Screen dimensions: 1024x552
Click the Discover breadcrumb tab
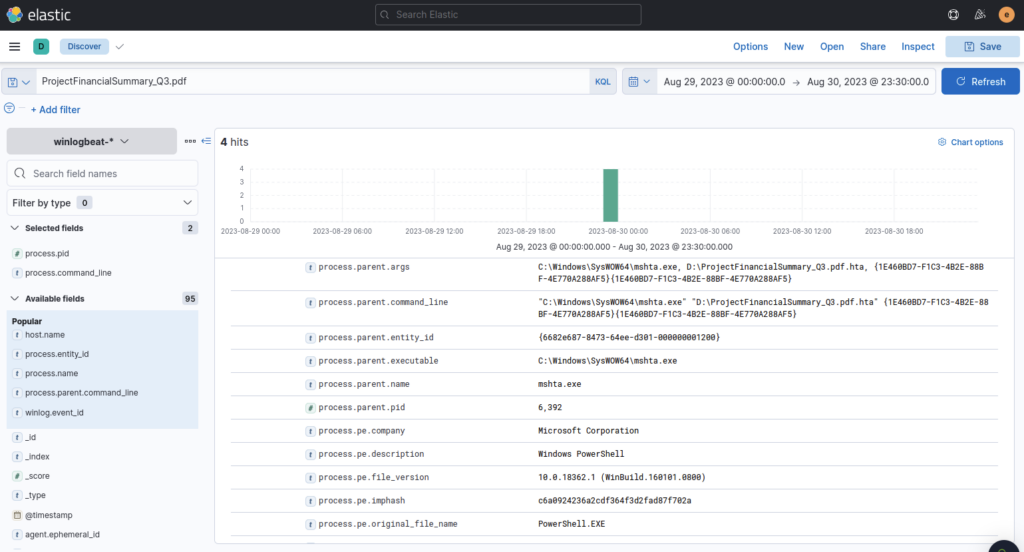click(x=84, y=46)
